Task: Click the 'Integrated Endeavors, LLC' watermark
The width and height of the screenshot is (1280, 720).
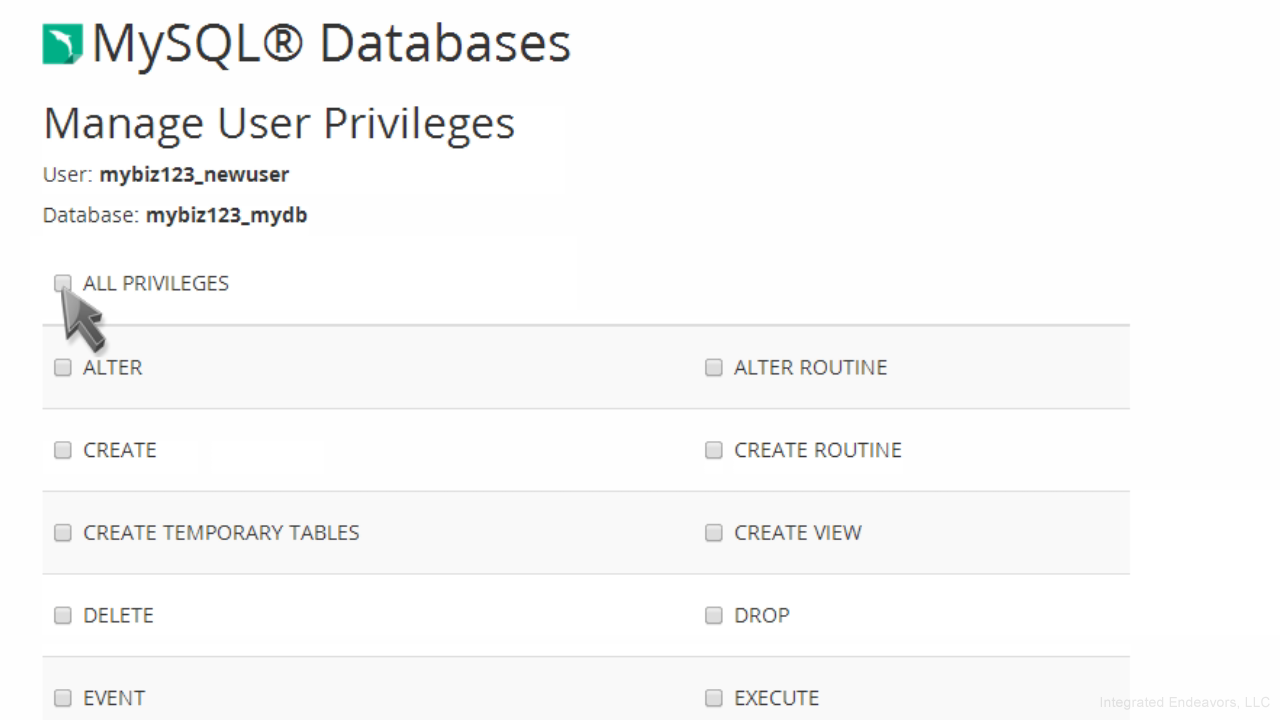Action: 1184,702
